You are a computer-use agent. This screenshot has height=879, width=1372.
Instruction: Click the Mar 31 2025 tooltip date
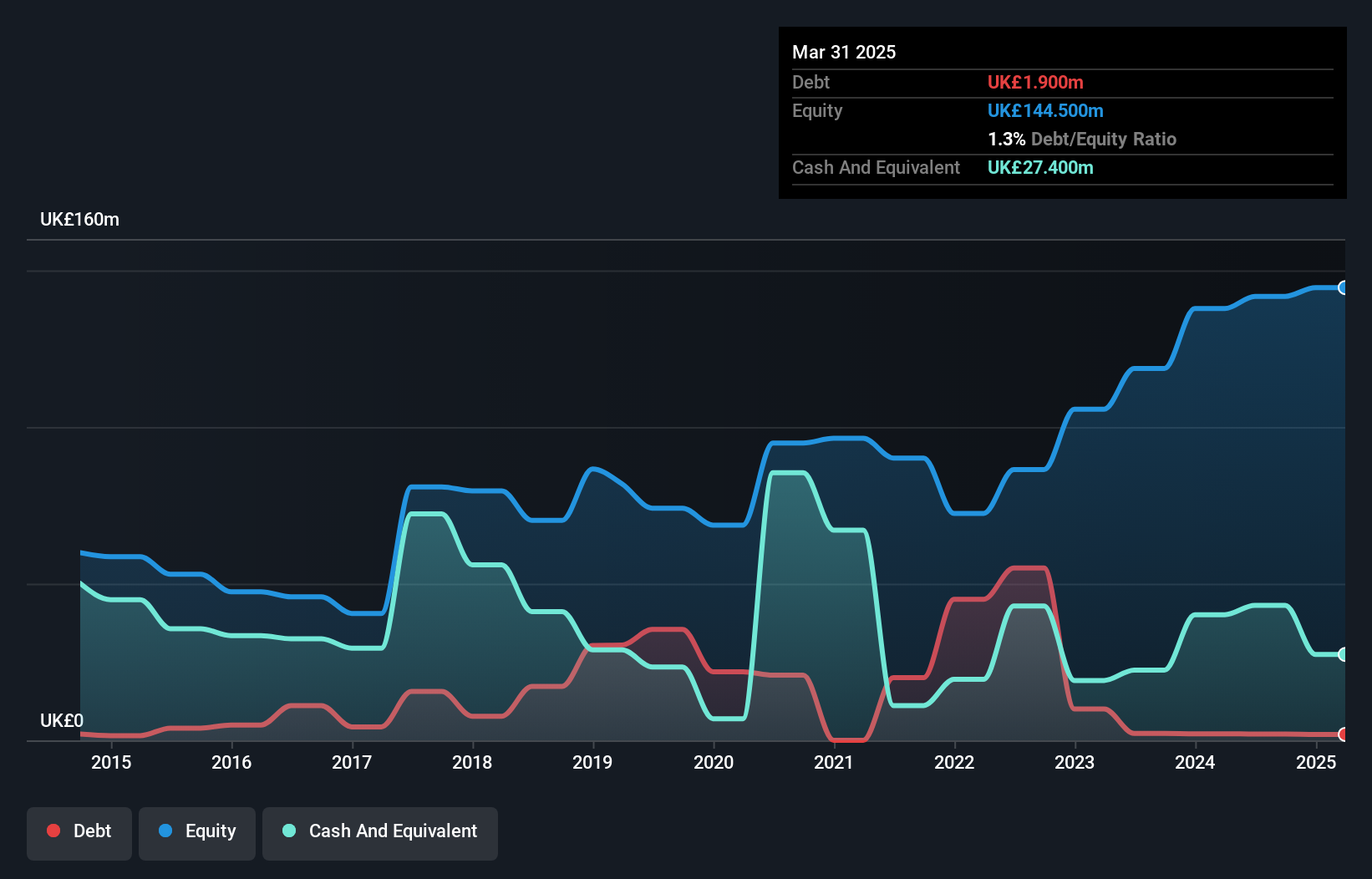tap(844, 52)
